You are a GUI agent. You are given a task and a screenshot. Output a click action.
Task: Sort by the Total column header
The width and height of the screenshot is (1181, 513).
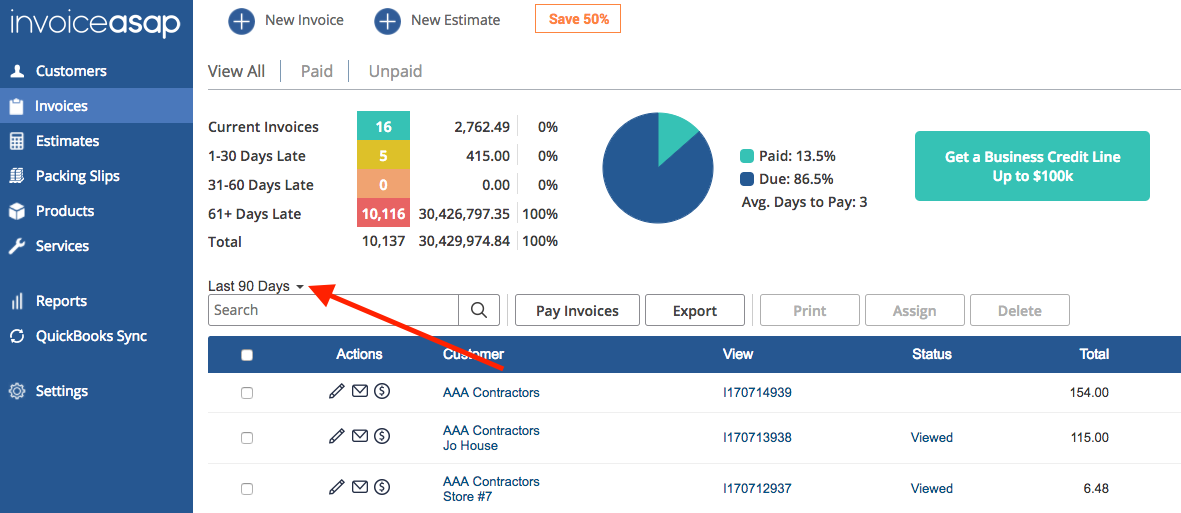point(1094,354)
